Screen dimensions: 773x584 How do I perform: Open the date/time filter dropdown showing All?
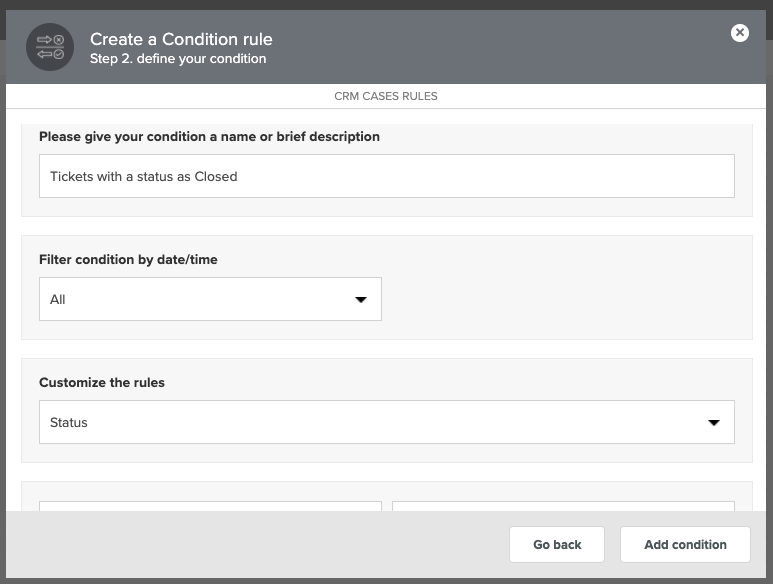point(210,299)
